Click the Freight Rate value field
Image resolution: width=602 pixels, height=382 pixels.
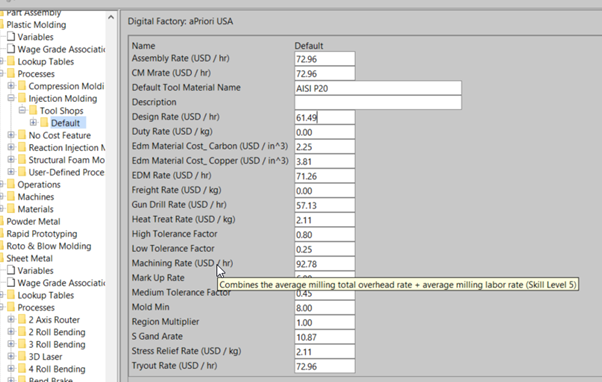coord(325,190)
